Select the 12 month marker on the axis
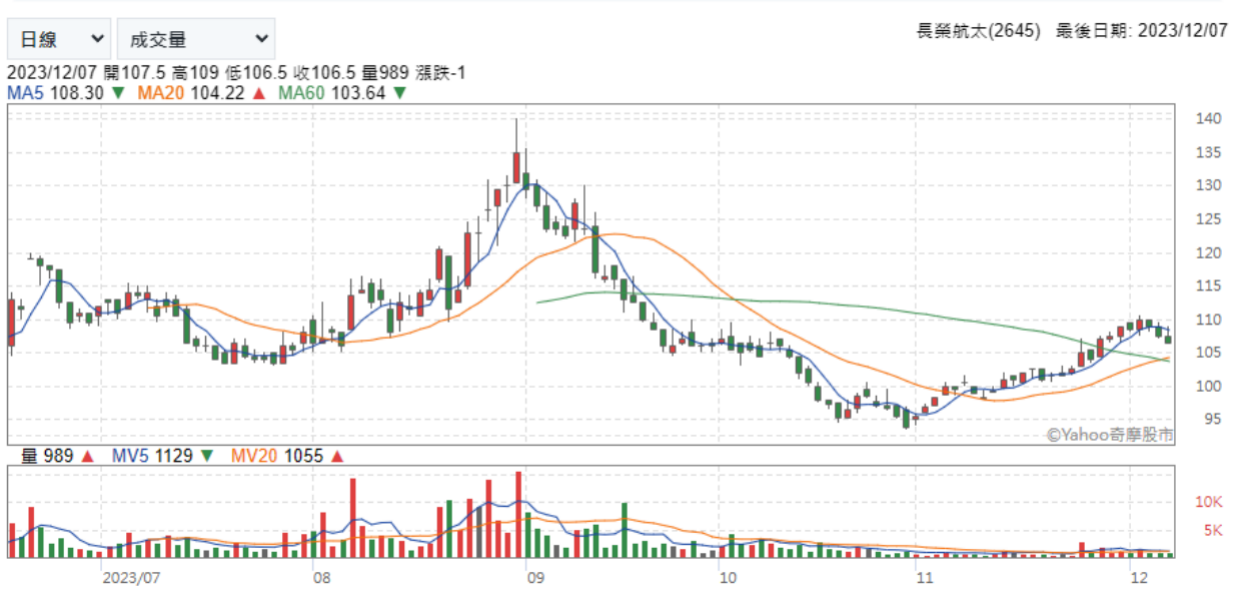This screenshot has width=1234, height=592. tap(1136, 578)
